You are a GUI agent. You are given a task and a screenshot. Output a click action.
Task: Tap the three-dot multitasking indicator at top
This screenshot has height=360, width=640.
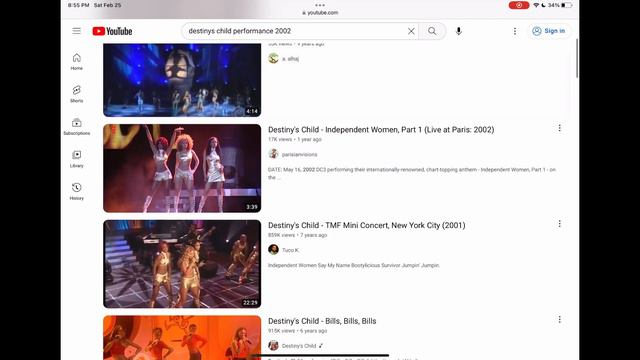pyautogui.click(x=320, y=5)
